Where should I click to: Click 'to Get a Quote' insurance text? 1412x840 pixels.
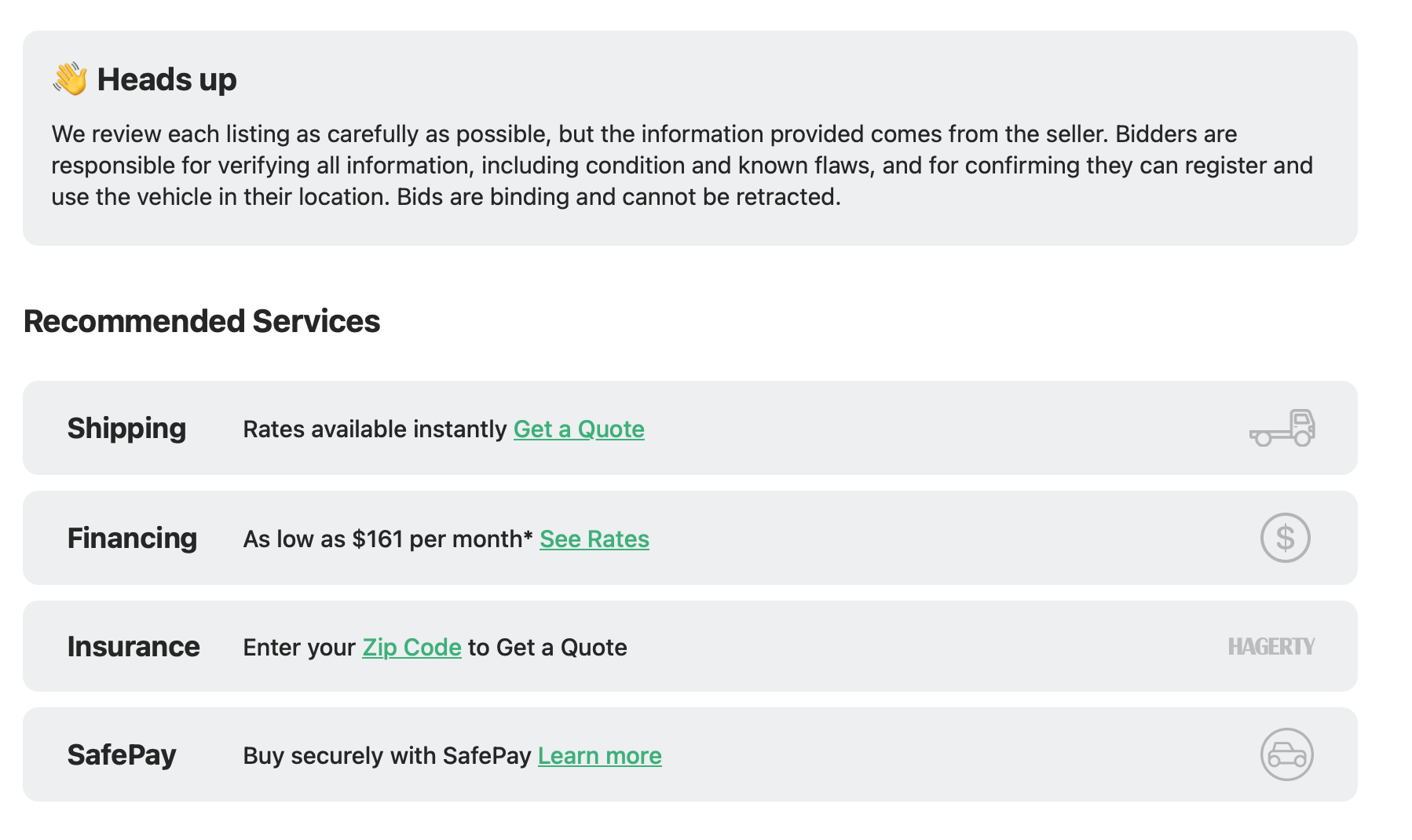547,648
